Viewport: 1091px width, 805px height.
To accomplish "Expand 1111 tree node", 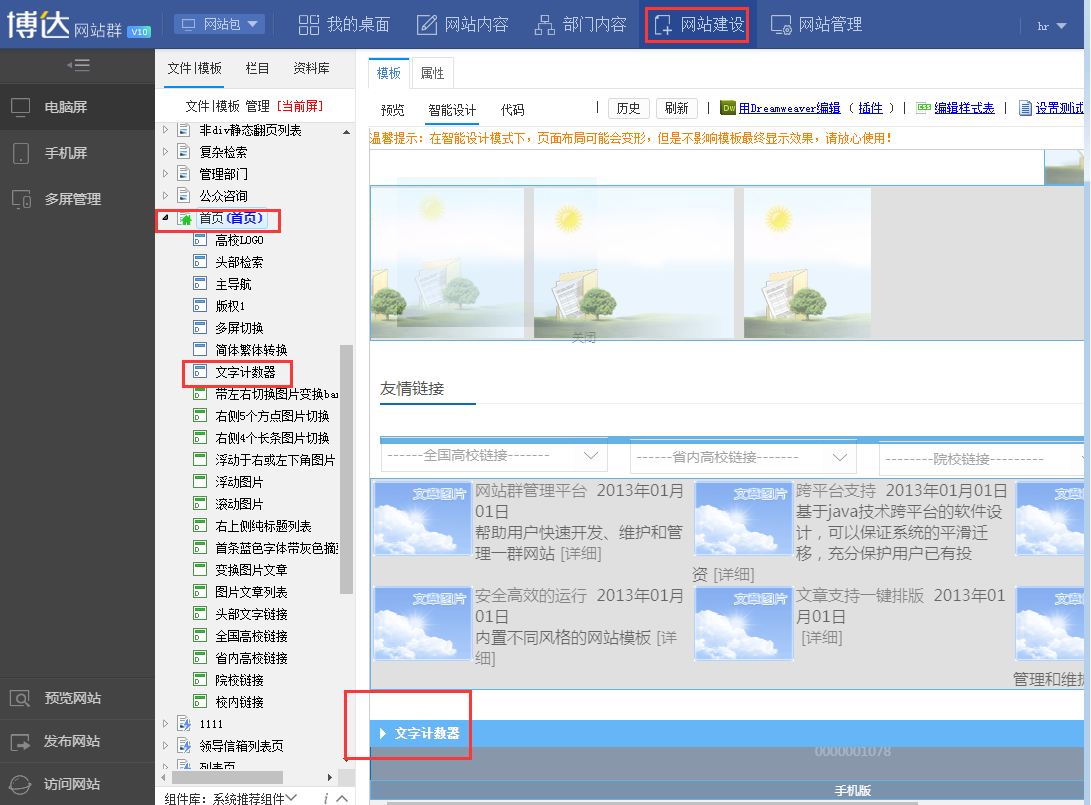I will 165,724.
